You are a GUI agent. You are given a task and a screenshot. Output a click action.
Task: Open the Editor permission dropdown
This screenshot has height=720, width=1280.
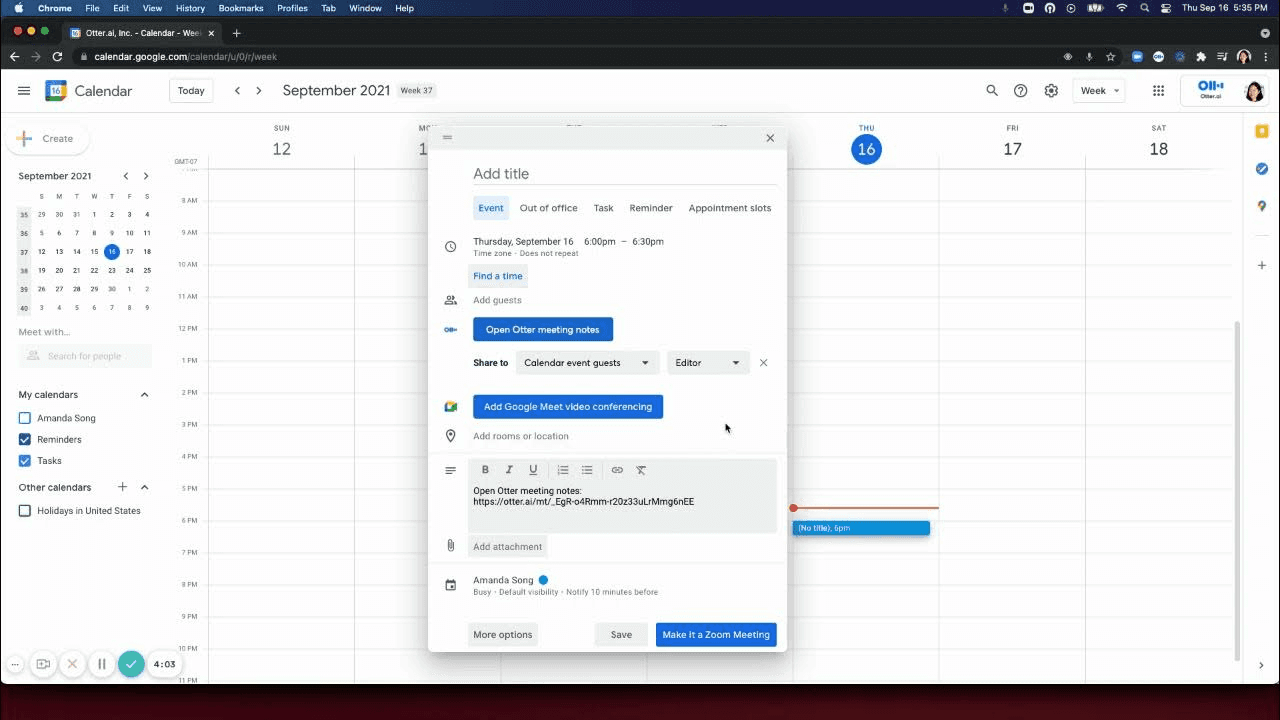[x=708, y=363]
